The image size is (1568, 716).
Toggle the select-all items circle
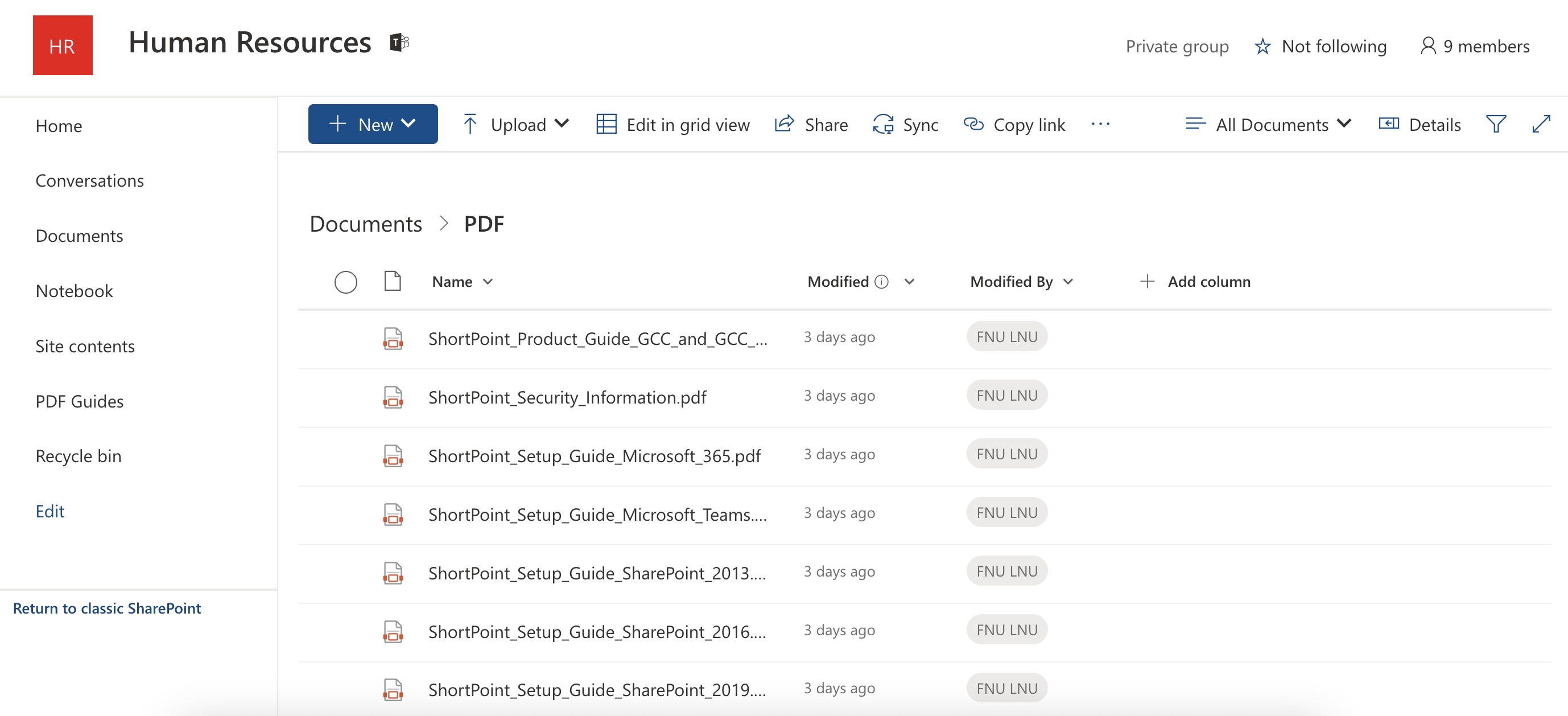[346, 282]
